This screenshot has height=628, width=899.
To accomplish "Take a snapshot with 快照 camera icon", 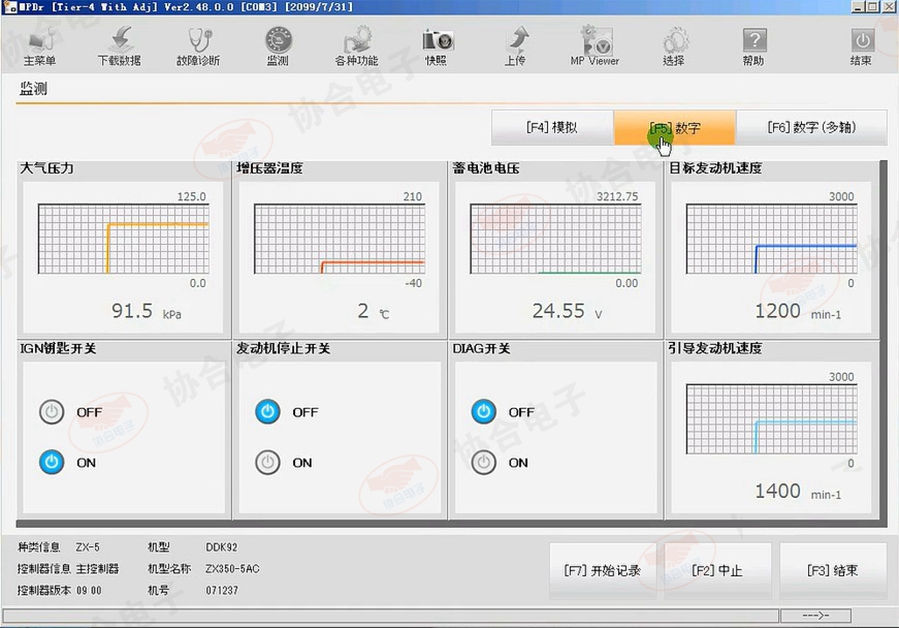I will point(436,46).
